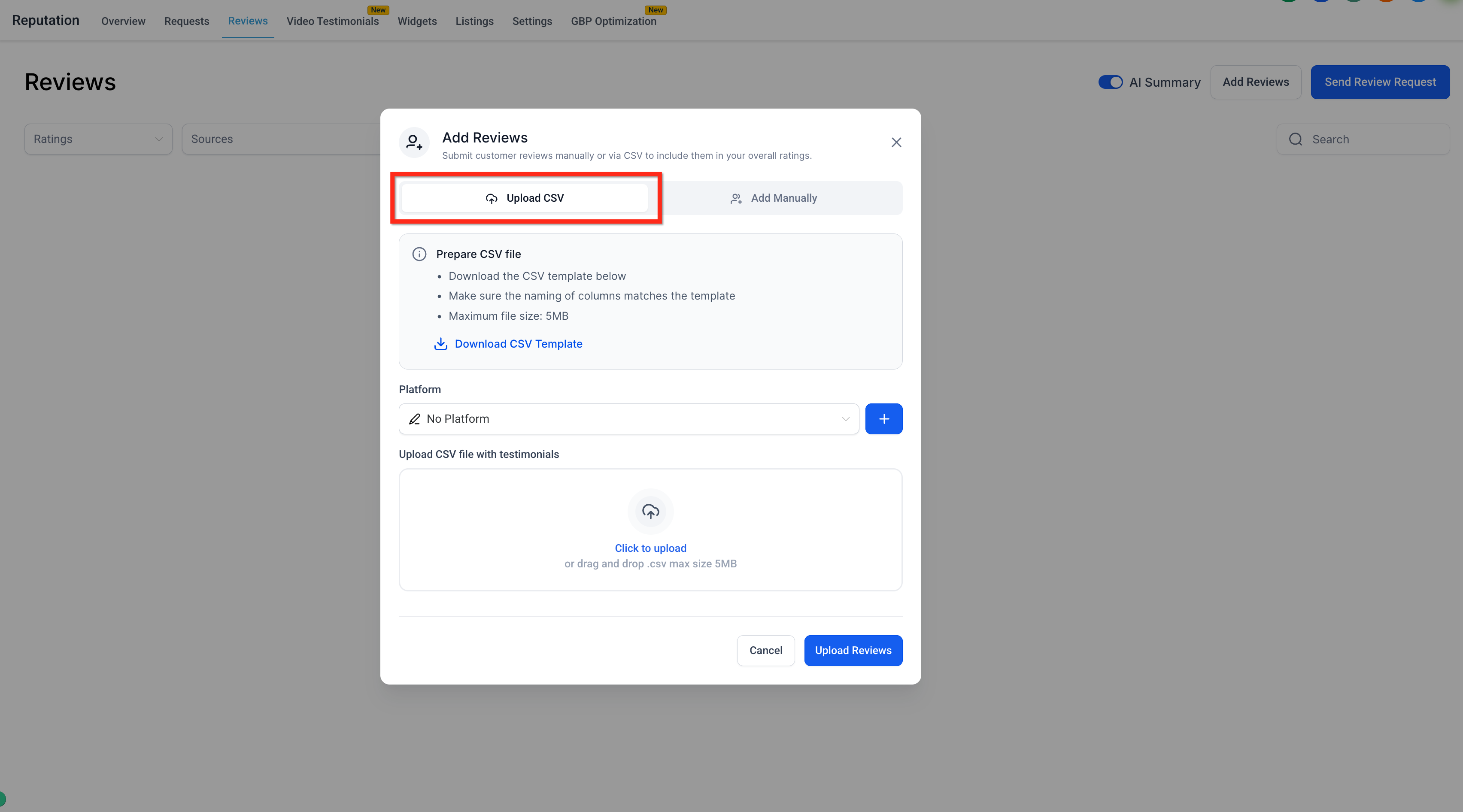Open the Sources filter dropdown
Viewport: 1463px width, 812px height.
coord(281,139)
